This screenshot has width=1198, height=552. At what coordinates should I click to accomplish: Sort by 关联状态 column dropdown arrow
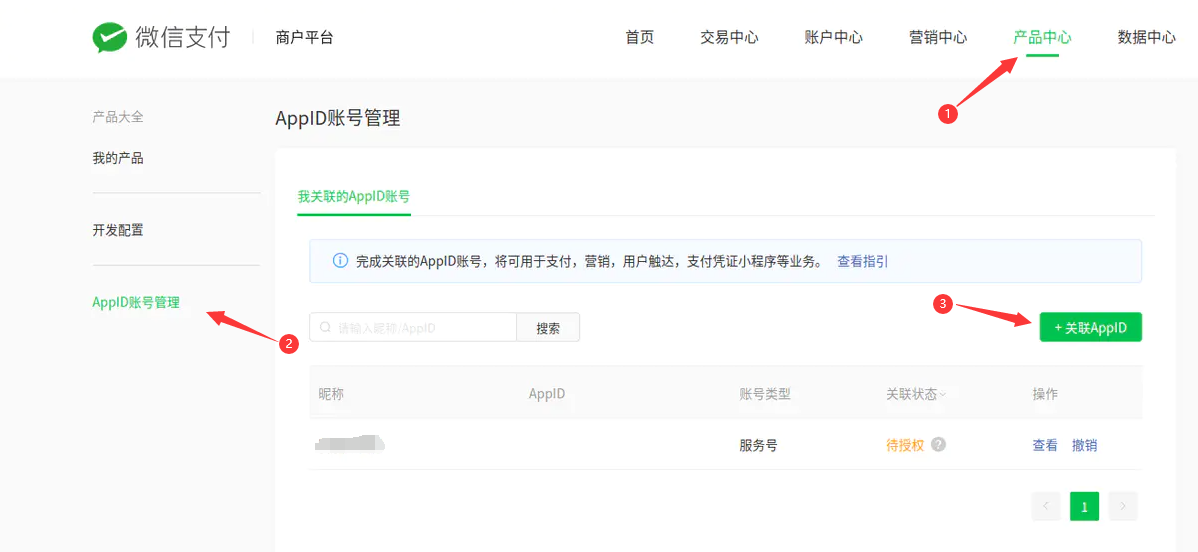tap(943, 395)
